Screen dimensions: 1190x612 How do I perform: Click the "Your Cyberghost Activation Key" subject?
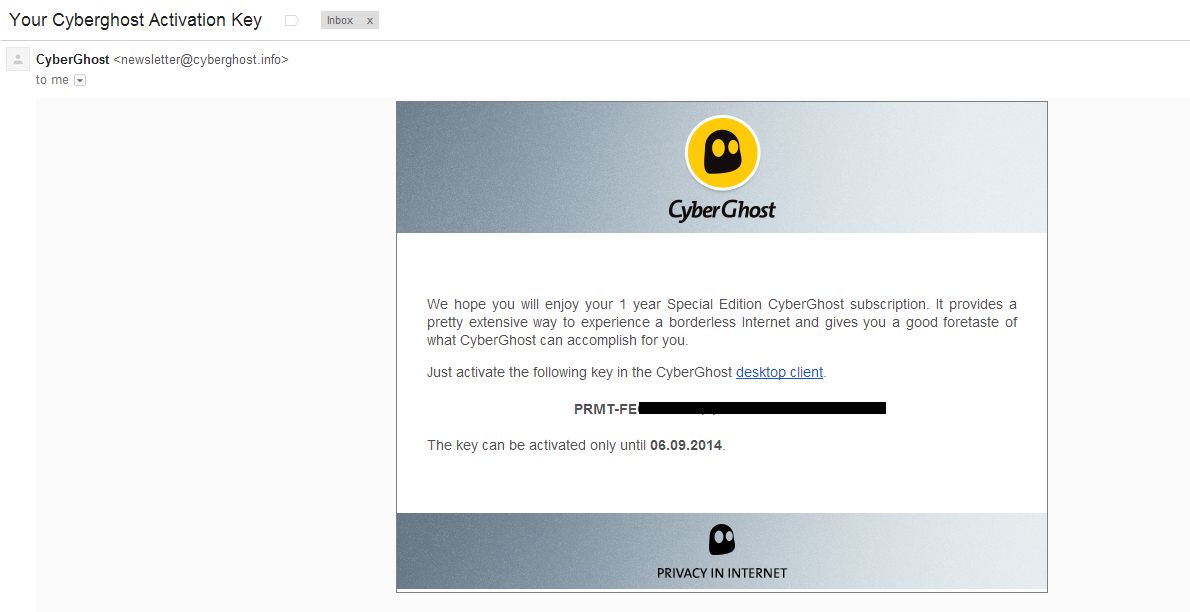click(135, 20)
